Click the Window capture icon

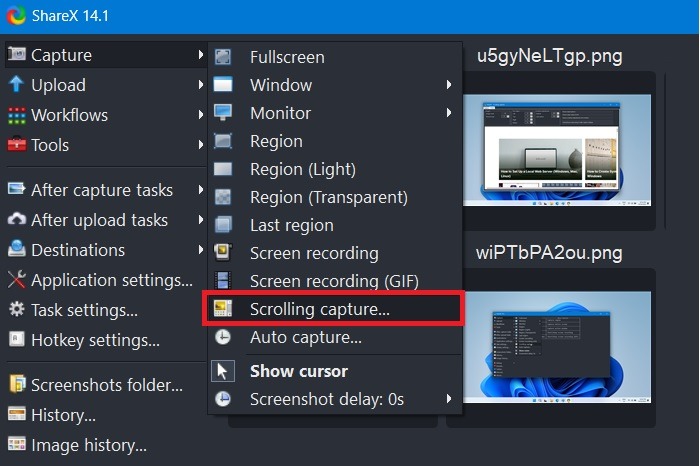click(223, 84)
